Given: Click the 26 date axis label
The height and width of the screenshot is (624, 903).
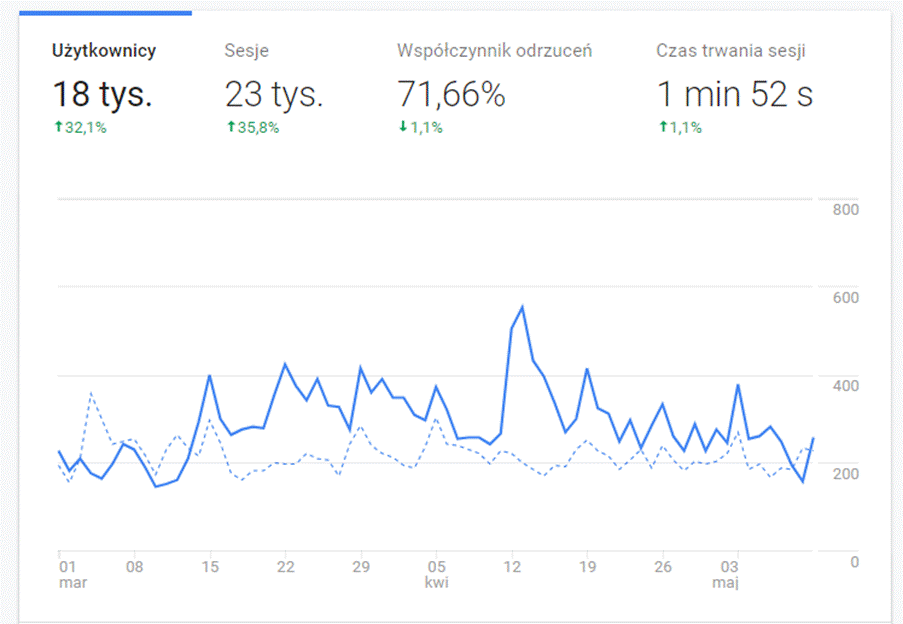Looking at the screenshot, I should point(663,567).
